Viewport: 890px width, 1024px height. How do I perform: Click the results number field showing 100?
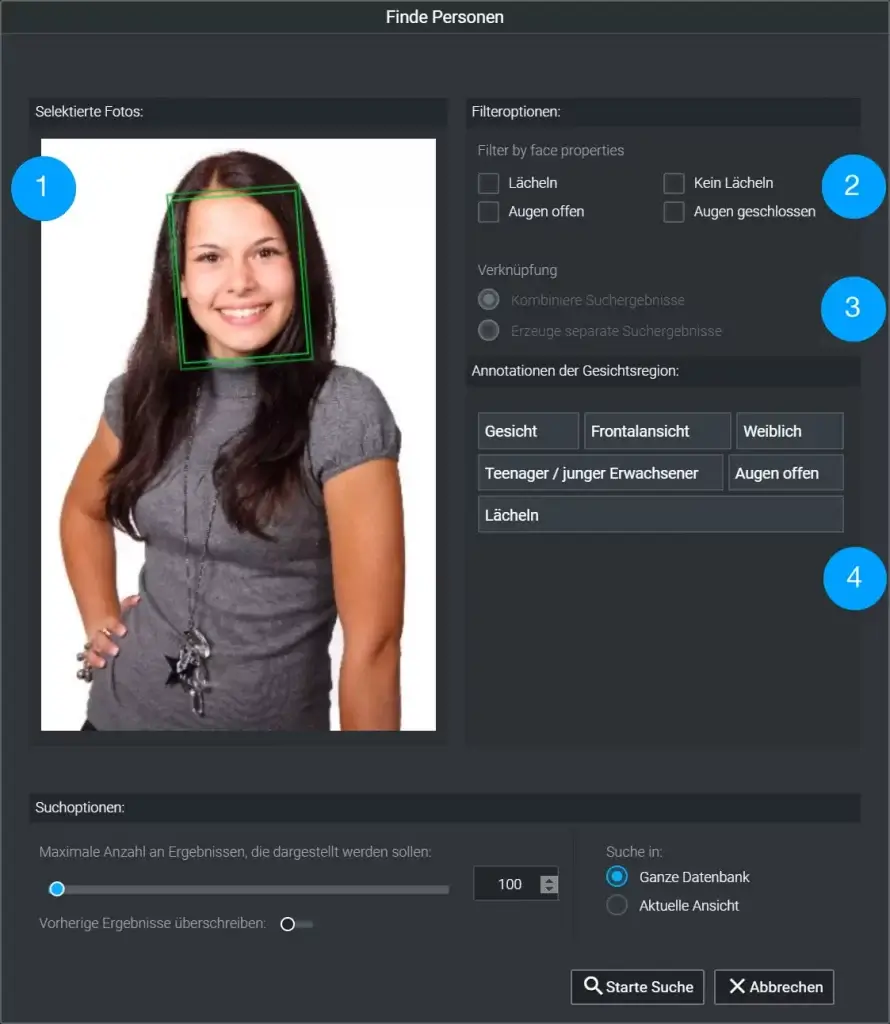(509, 884)
